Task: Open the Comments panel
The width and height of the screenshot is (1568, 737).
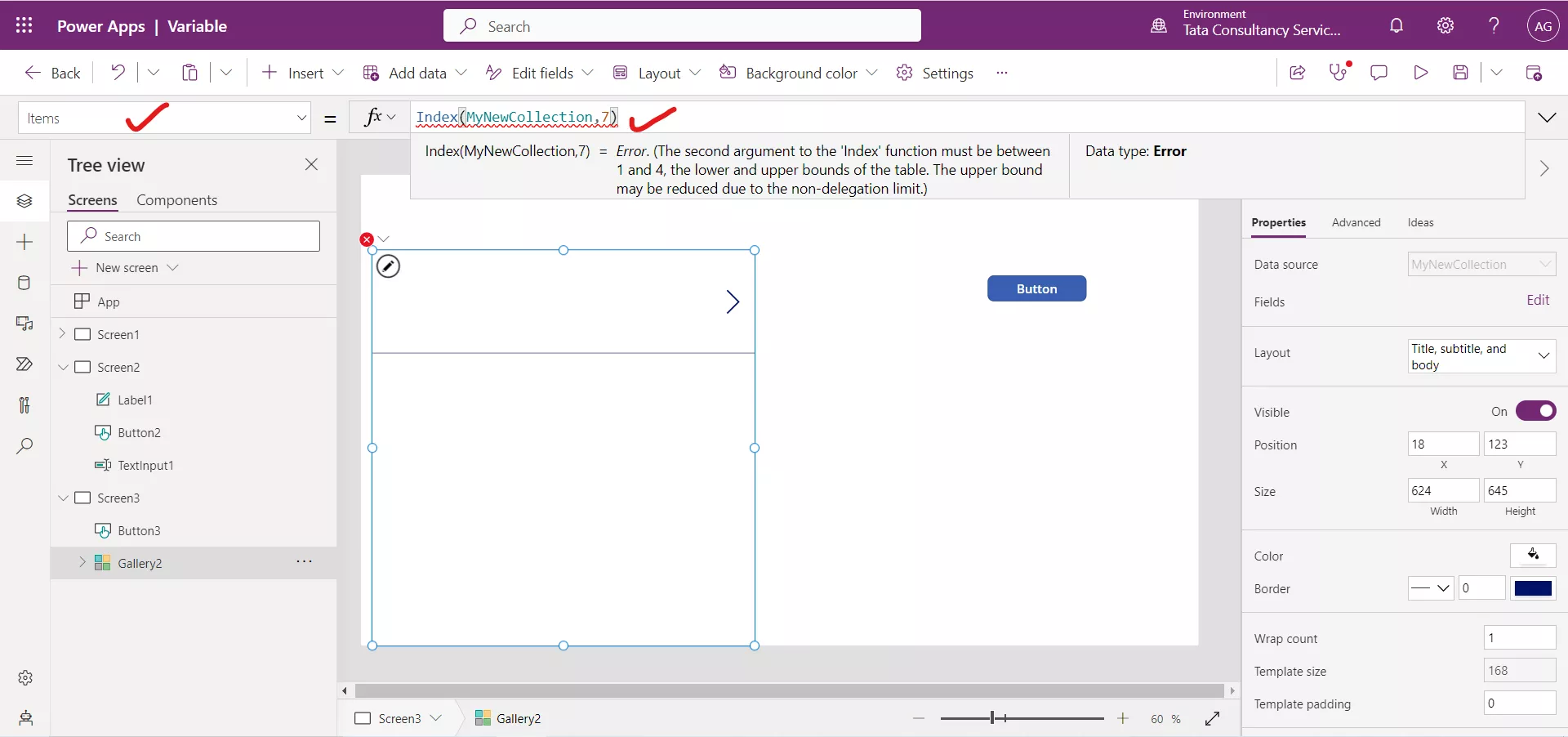Action: pyautogui.click(x=1379, y=73)
